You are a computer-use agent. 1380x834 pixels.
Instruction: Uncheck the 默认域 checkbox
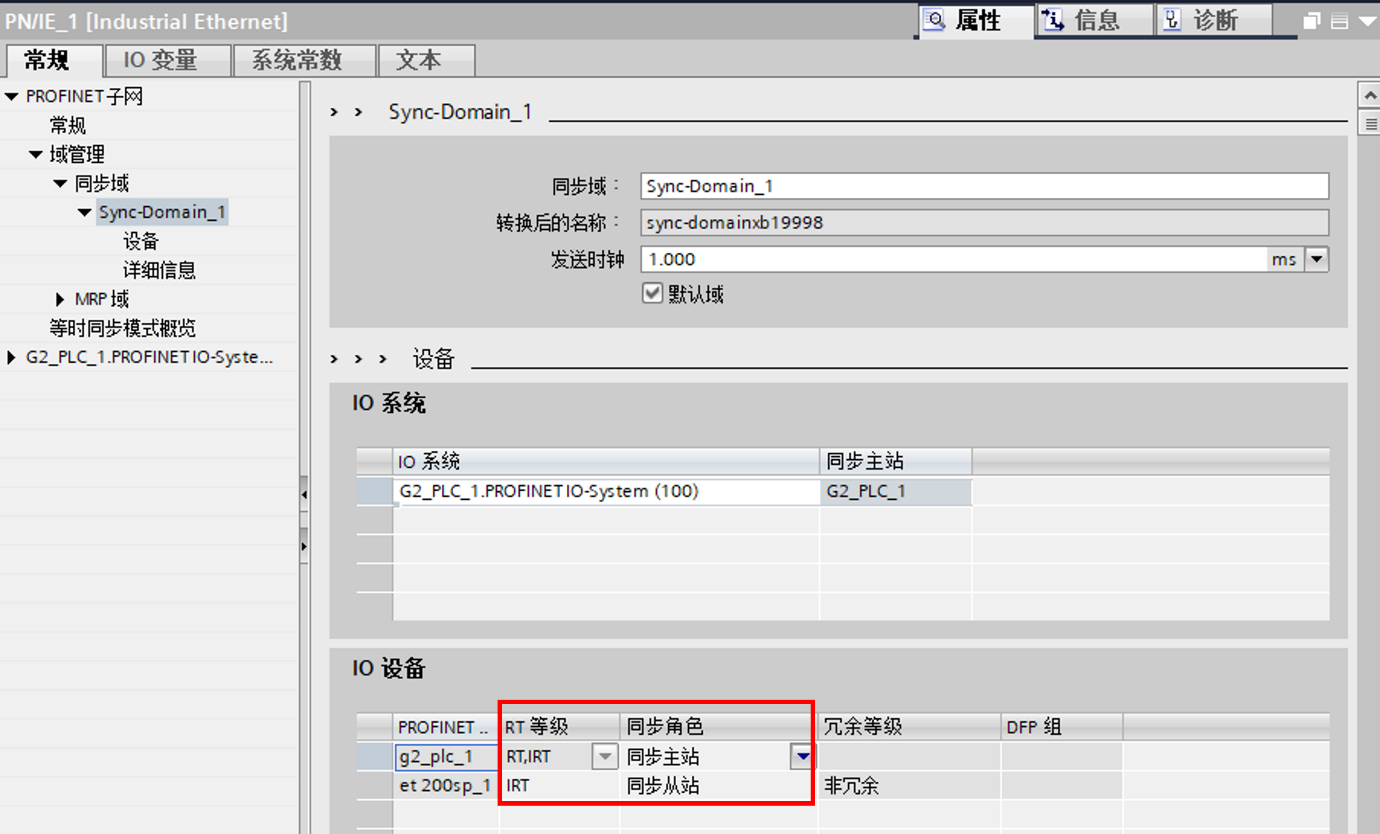(652, 293)
